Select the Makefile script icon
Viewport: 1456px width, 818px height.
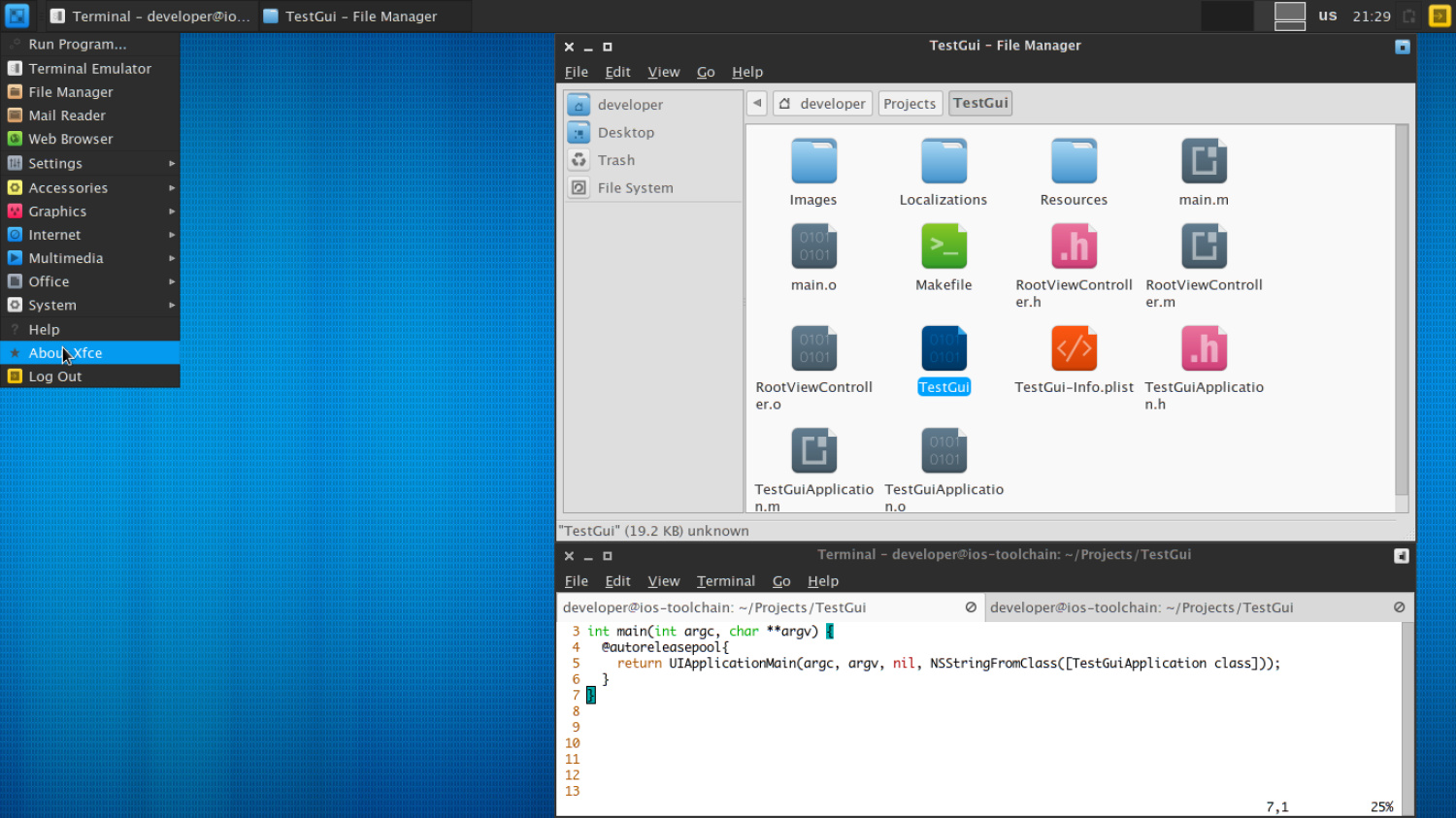[x=943, y=246]
